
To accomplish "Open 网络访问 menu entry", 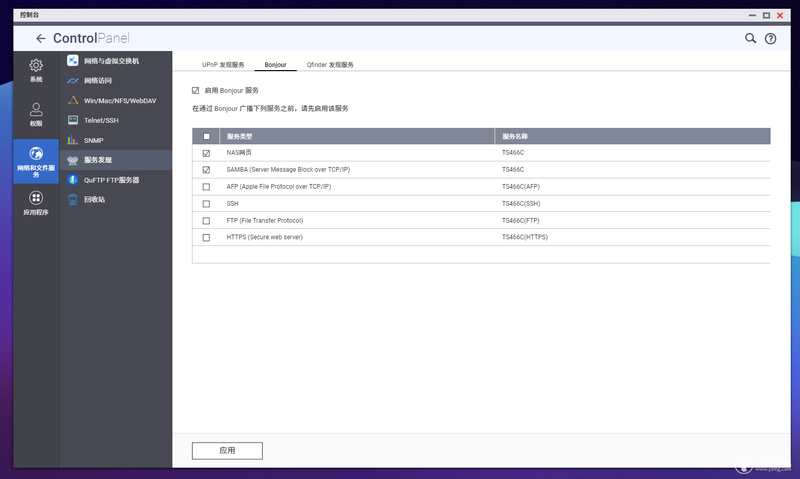I will [116, 81].
